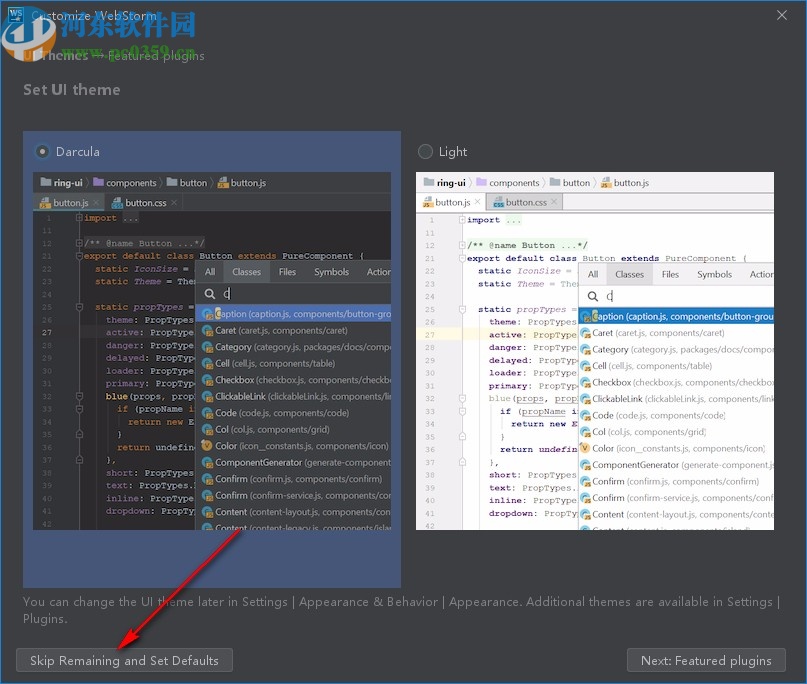Click the Color item's swatch icon
Viewport: 807px width, 684px height.
[207, 445]
